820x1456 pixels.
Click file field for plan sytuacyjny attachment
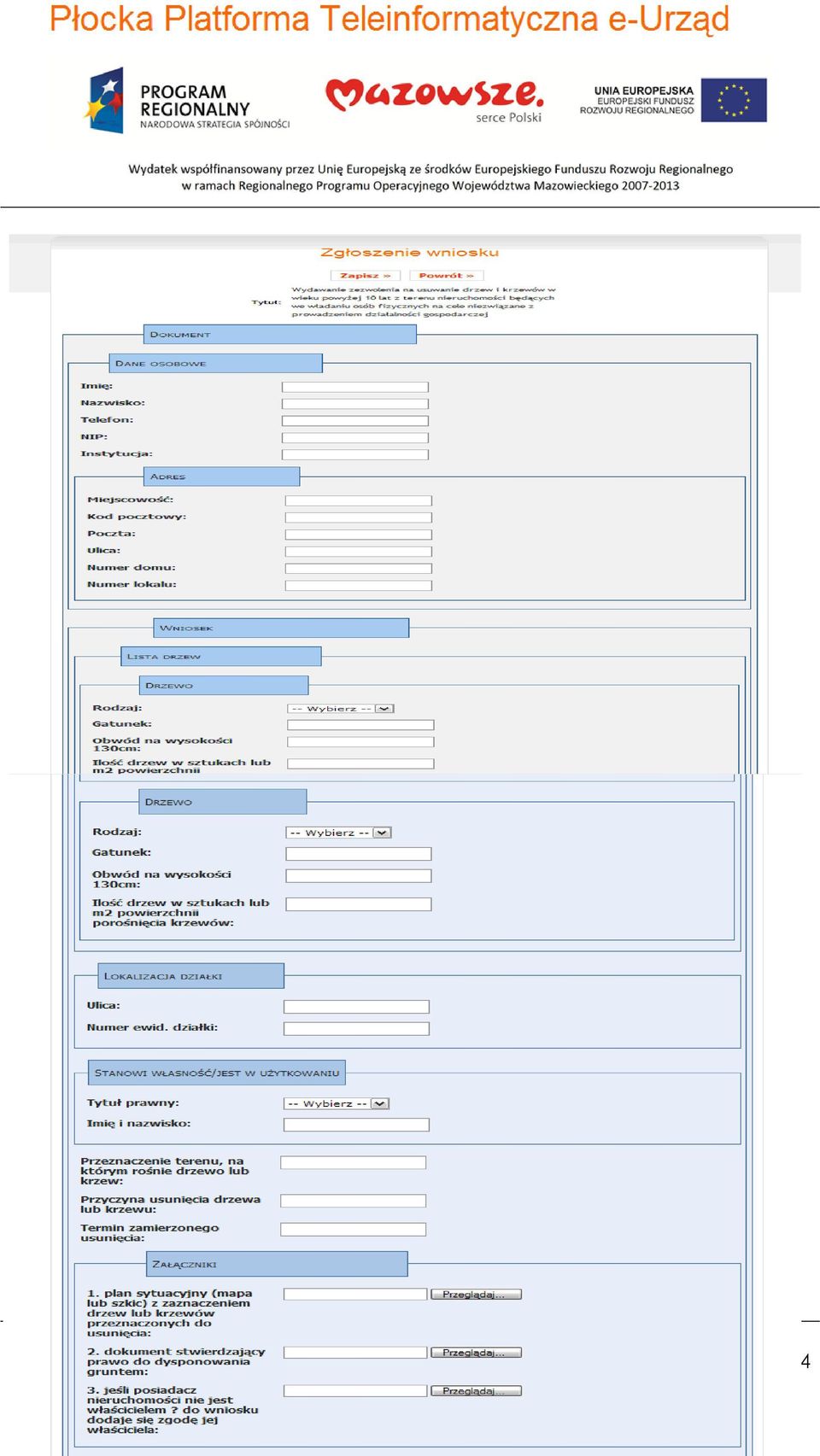(355, 1295)
